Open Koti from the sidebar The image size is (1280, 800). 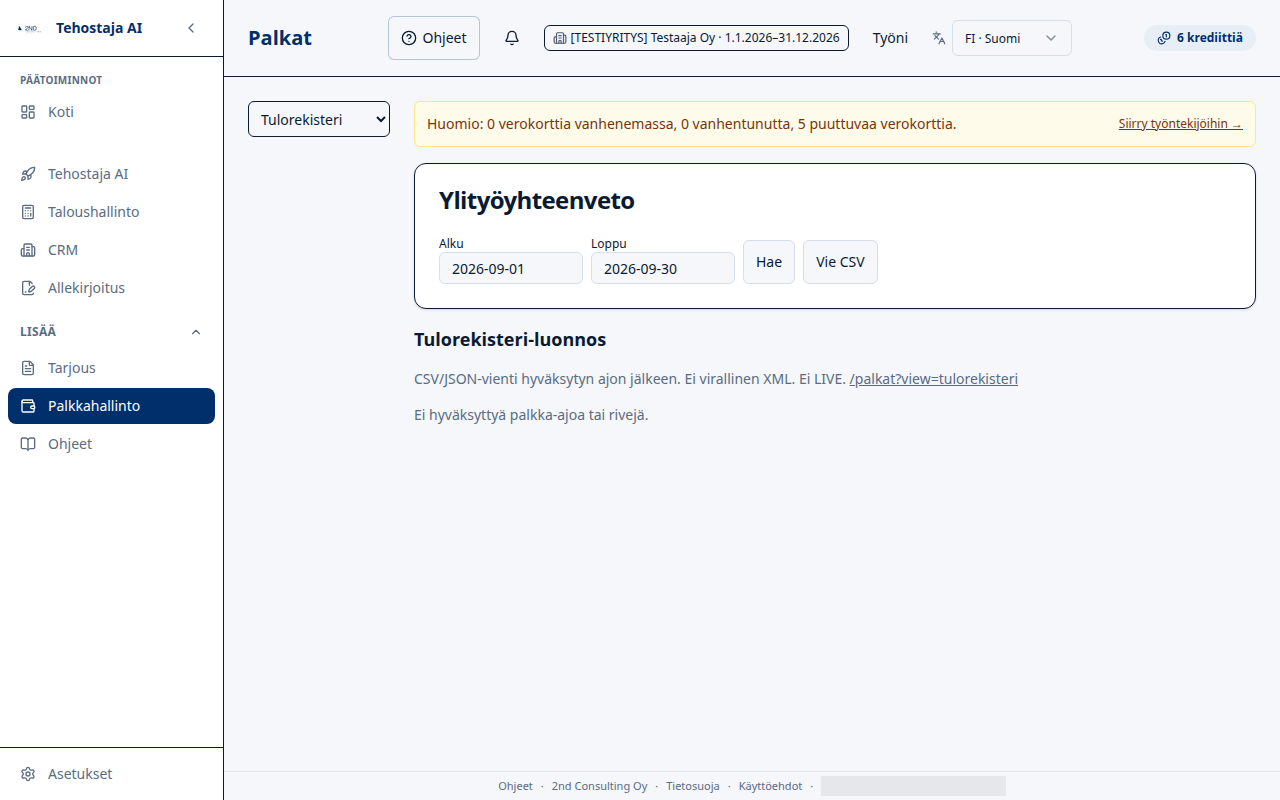click(x=111, y=112)
